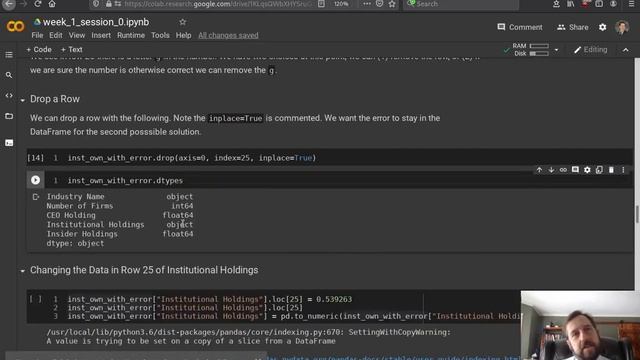Open the find and replace sidebar
This screenshot has width=640, height=360.
pos(9,75)
